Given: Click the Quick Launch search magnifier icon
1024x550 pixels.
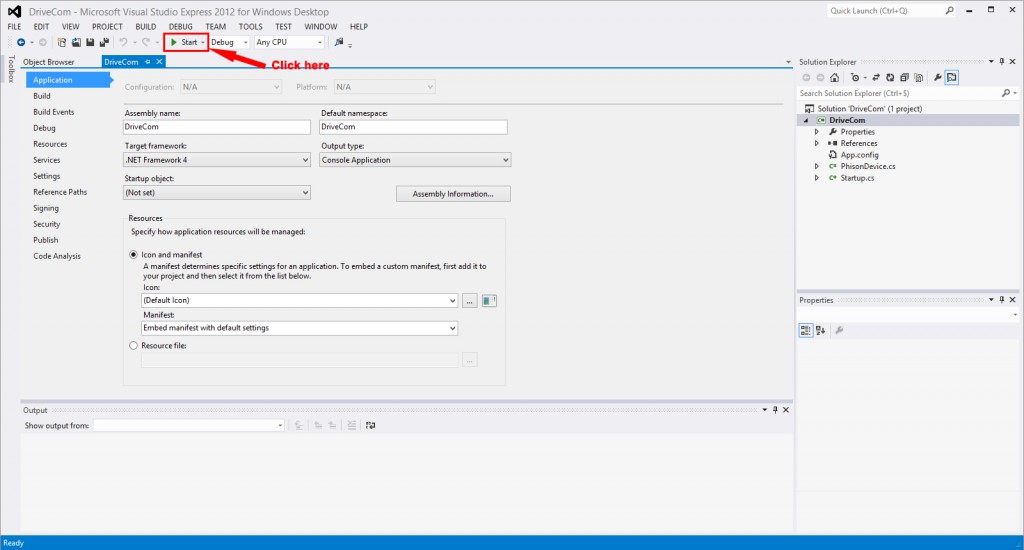Looking at the screenshot, I should point(950,10).
